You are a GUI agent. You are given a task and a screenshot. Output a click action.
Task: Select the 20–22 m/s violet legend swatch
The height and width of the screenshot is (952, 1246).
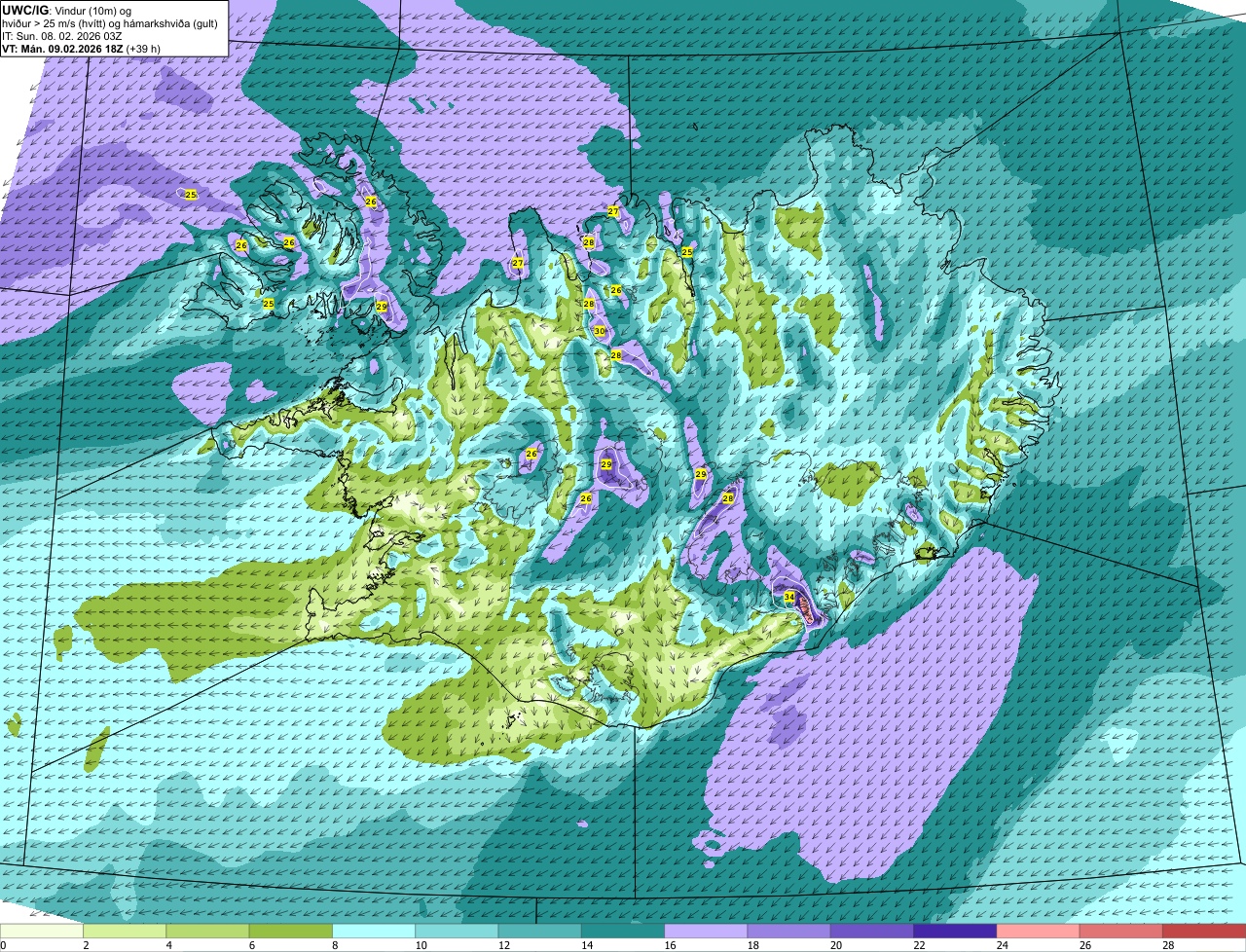tap(873, 932)
